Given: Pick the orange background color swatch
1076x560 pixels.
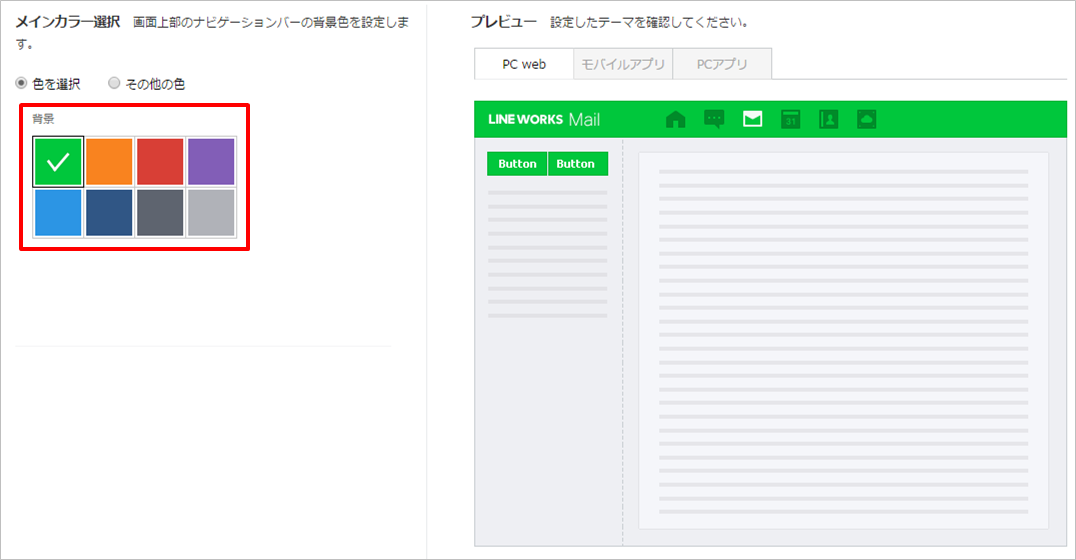Looking at the screenshot, I should coord(109,162).
